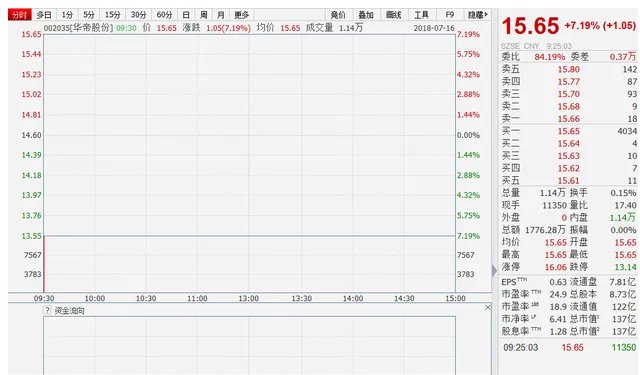Click 量比 value 17.40
The width and height of the screenshot is (640, 375).
coord(625,205)
